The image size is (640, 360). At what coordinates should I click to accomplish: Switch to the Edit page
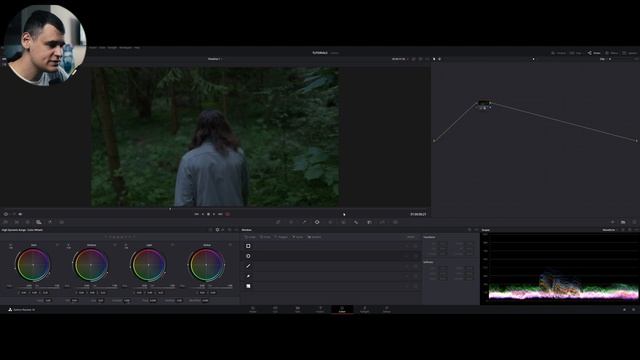click(298, 309)
